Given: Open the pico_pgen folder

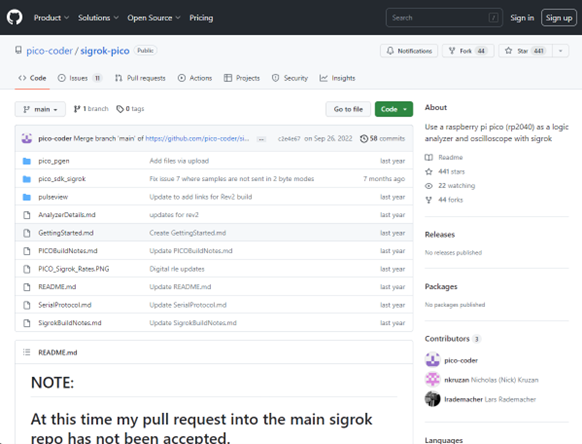Looking at the screenshot, I should click(54, 161).
